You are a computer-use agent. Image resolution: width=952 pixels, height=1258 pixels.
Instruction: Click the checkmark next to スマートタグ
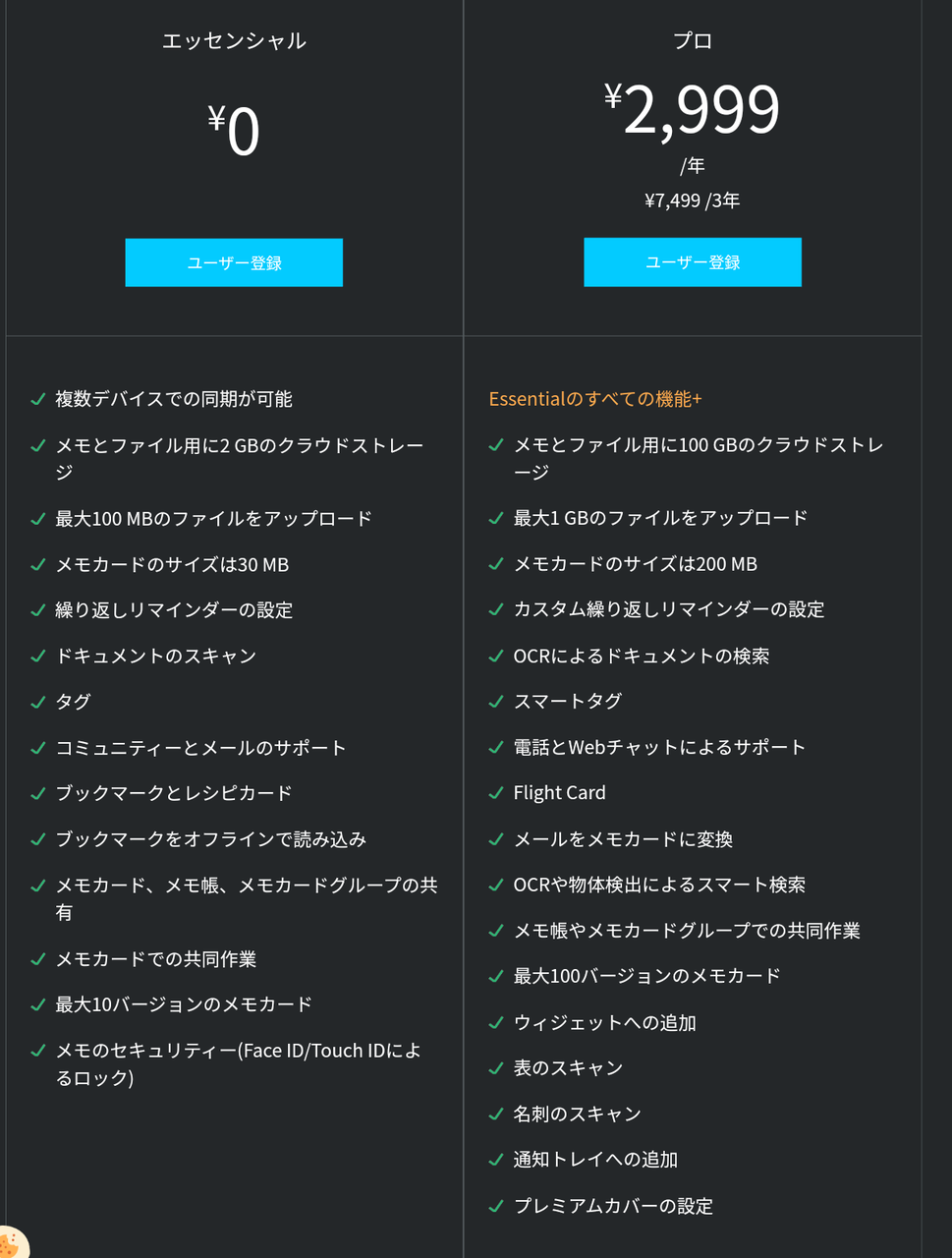(496, 702)
